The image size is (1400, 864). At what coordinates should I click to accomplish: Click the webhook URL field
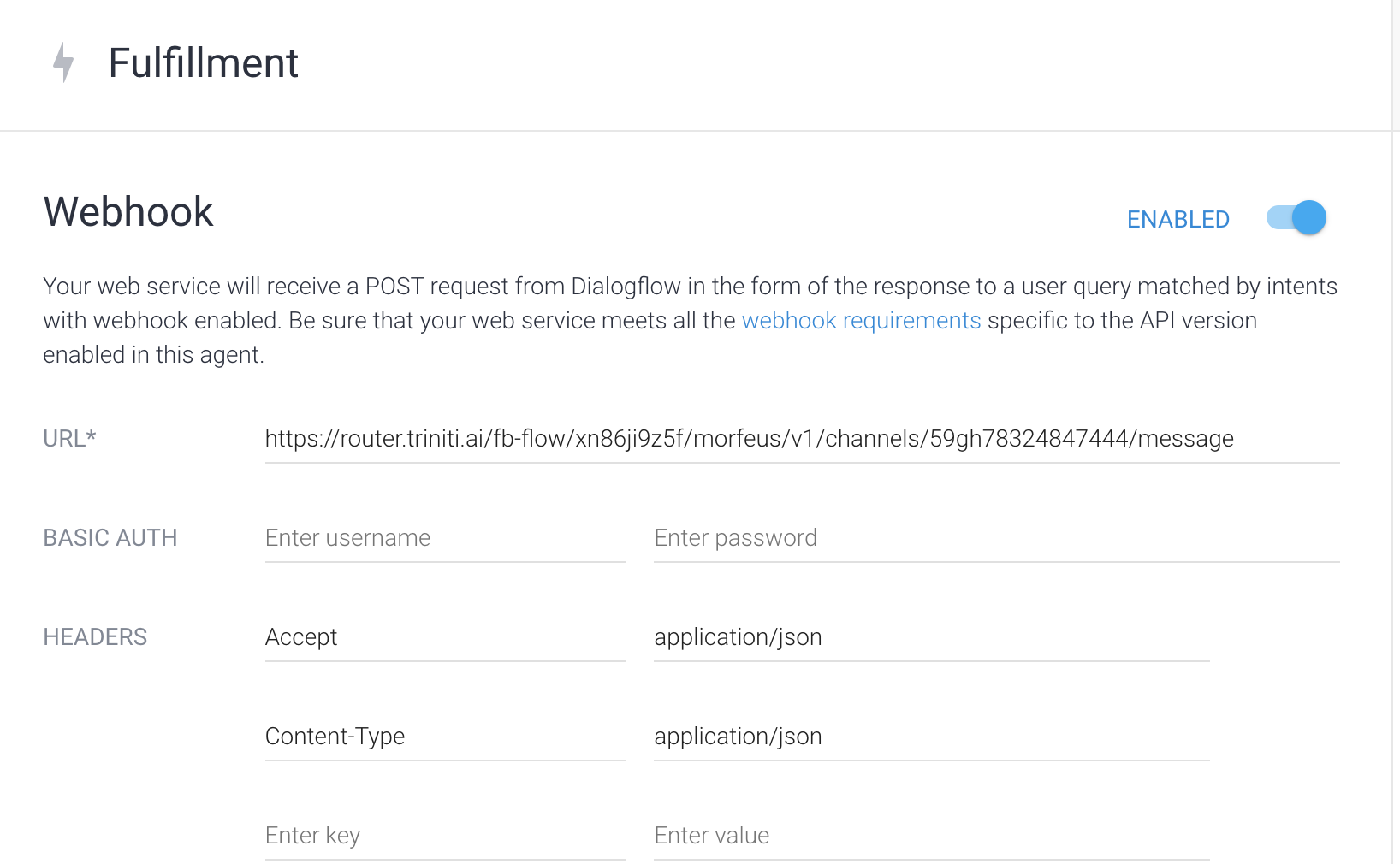[802, 439]
